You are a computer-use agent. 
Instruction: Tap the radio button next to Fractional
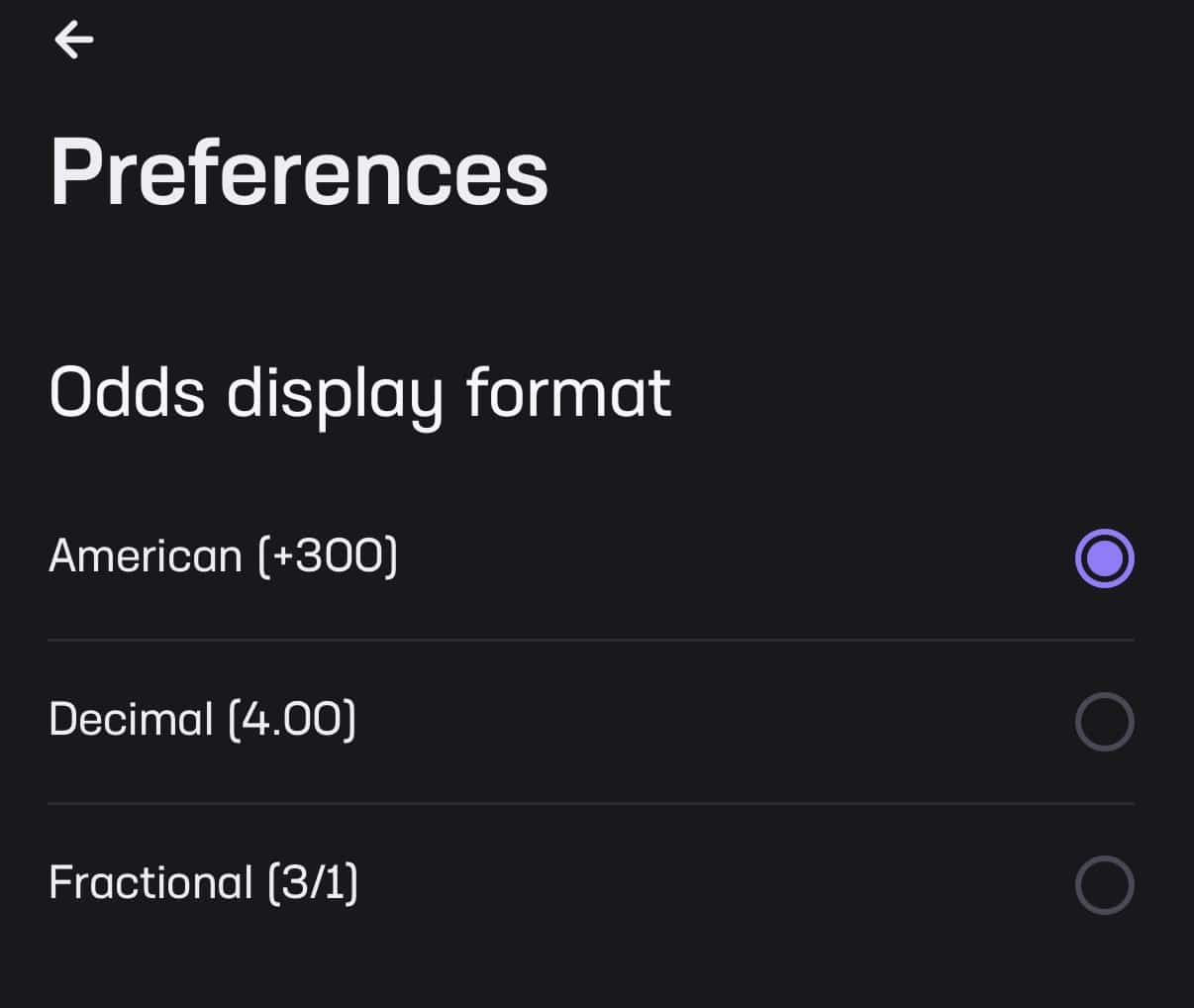[1104, 885]
